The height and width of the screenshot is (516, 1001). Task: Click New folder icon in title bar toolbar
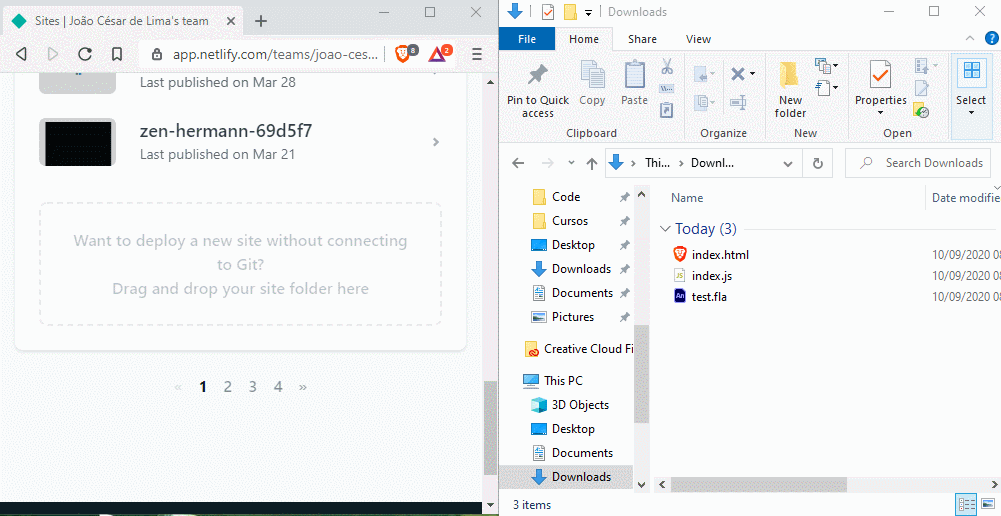(570, 11)
